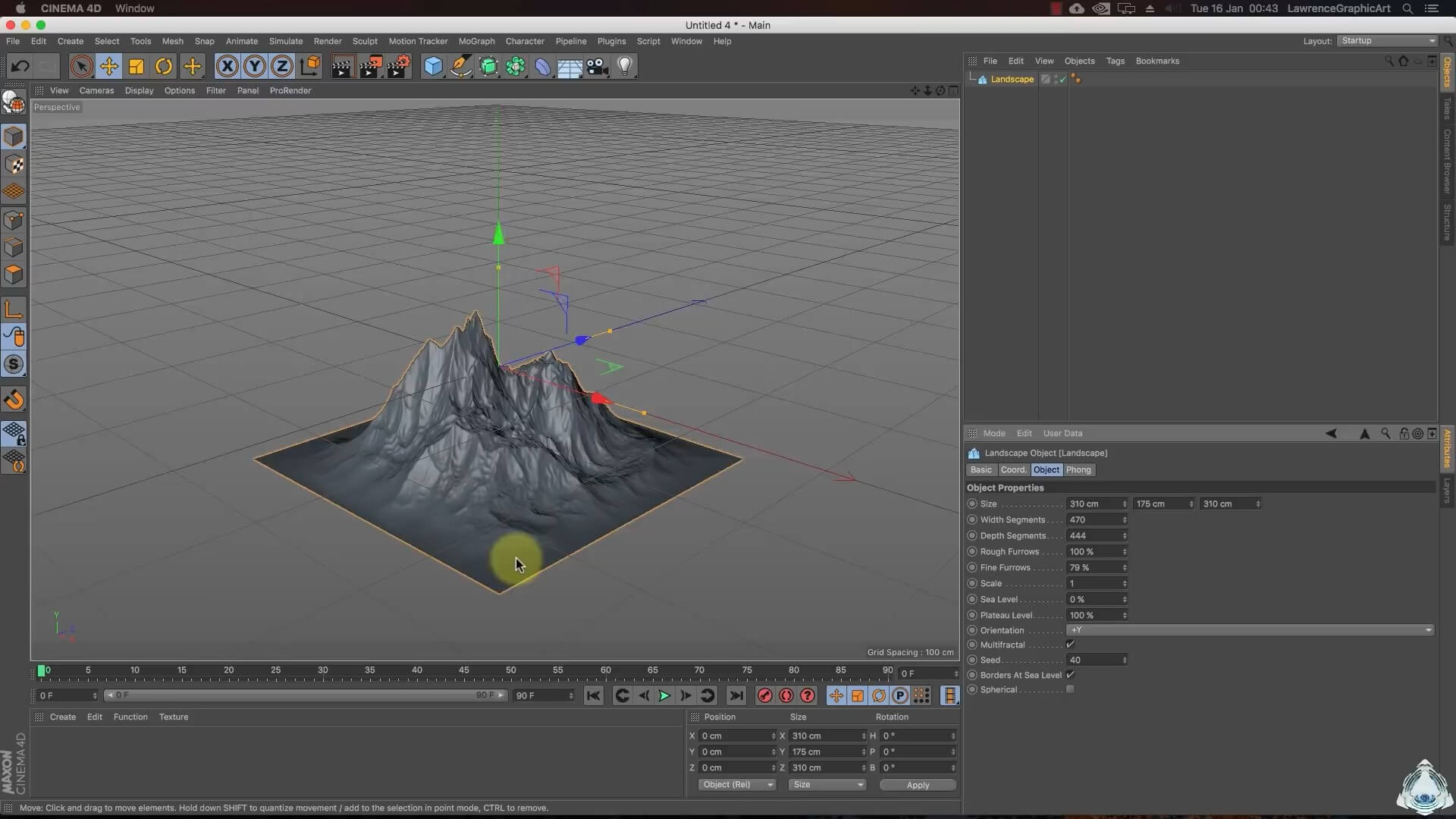The image size is (1456, 819).
Task: Select the Rotate tool in toolbar
Action: click(164, 67)
